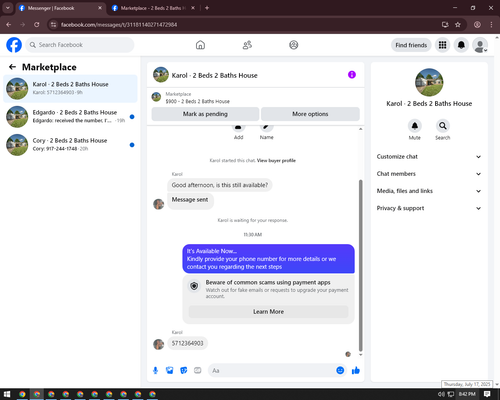Click the Name edit pencil icon
Screen dimensions: 500x400
point(266,127)
